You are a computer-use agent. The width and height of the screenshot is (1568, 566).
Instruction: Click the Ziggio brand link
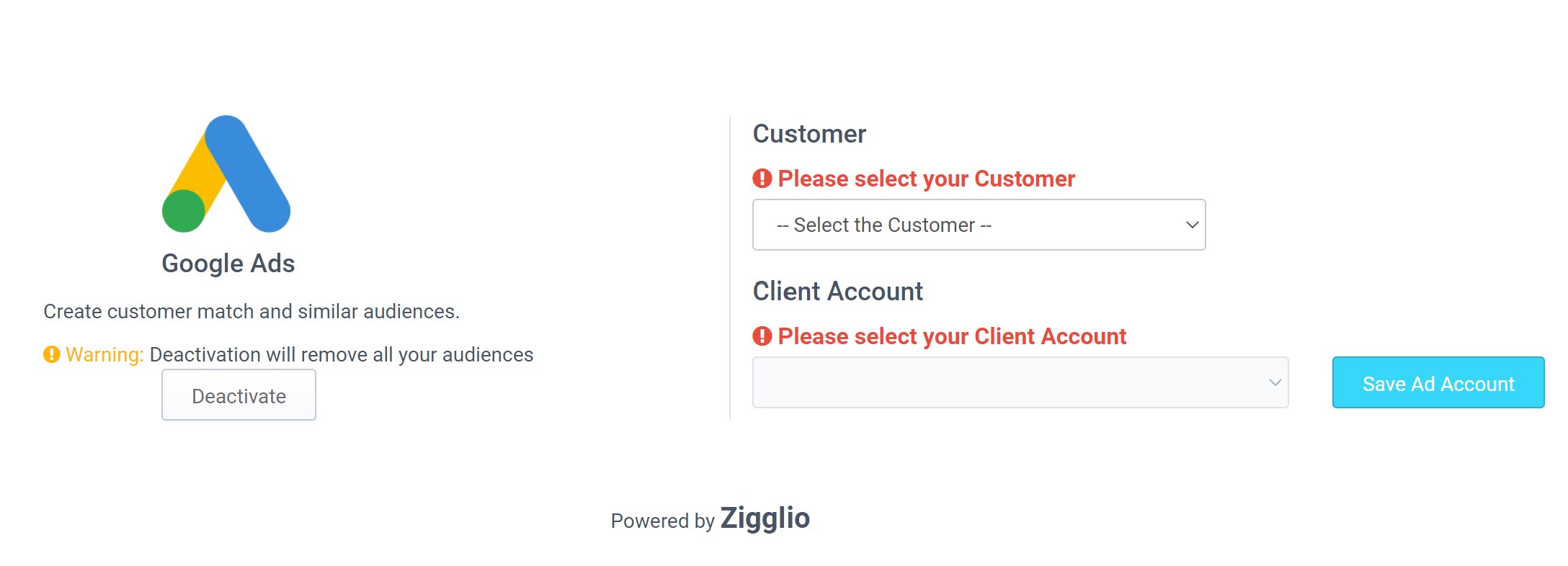[x=765, y=518]
